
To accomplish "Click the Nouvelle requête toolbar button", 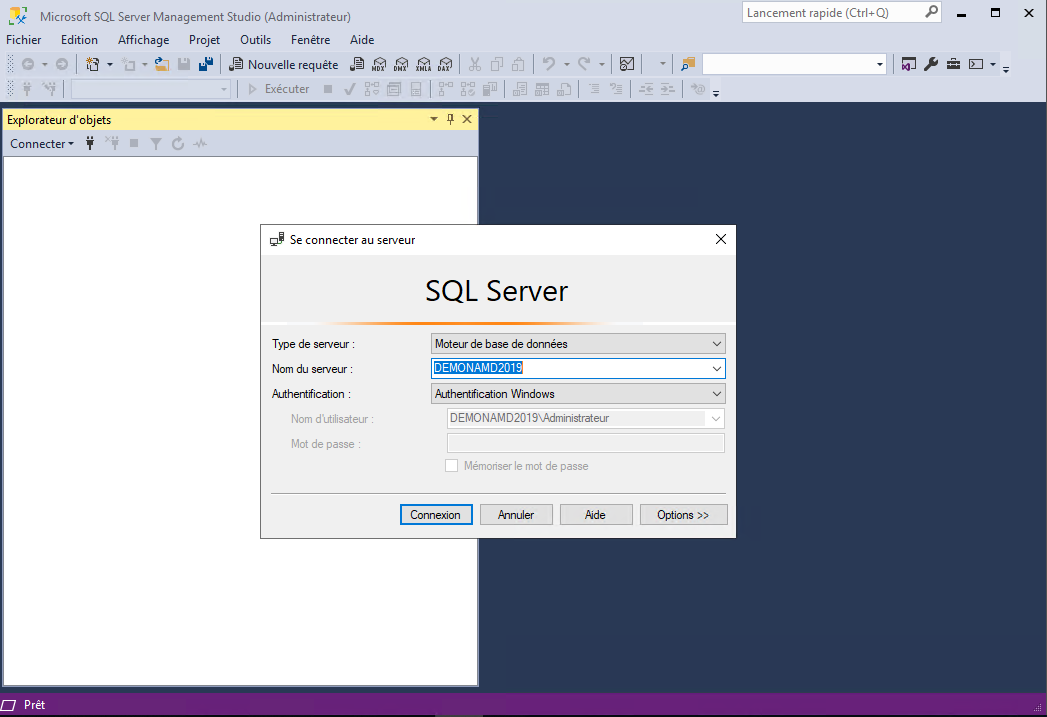I will pyautogui.click(x=284, y=64).
